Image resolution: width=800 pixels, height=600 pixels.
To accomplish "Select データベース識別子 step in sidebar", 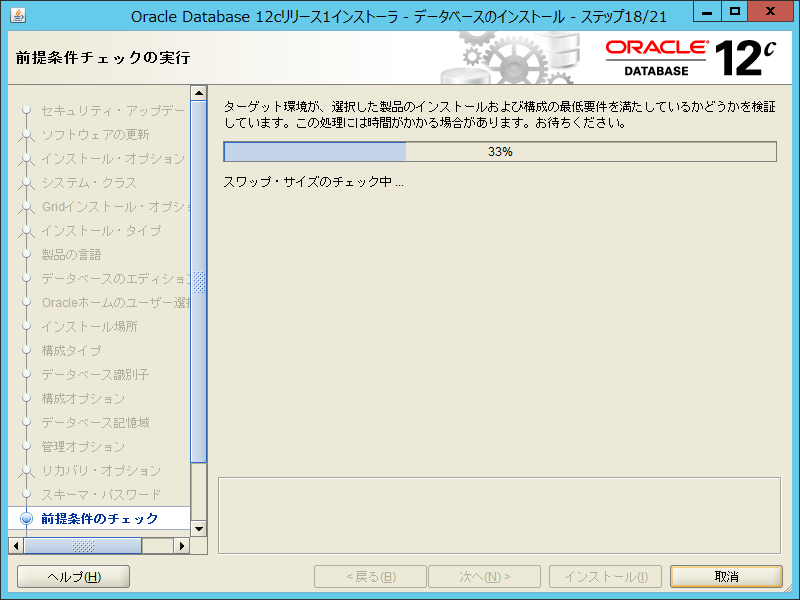I will [95, 375].
